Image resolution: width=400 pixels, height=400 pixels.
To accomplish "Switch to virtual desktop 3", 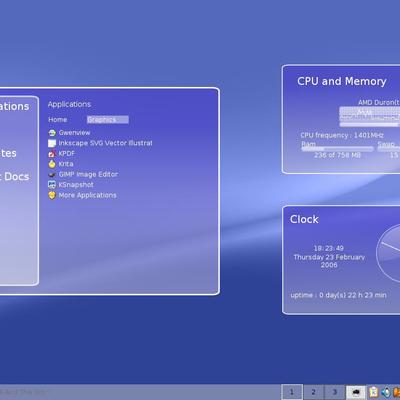I will tap(335, 392).
